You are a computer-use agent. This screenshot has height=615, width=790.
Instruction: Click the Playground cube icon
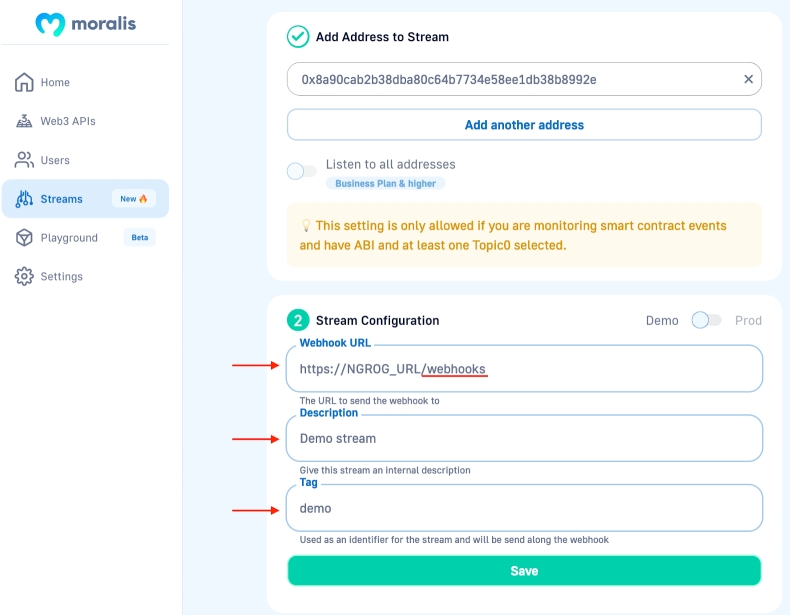24,238
